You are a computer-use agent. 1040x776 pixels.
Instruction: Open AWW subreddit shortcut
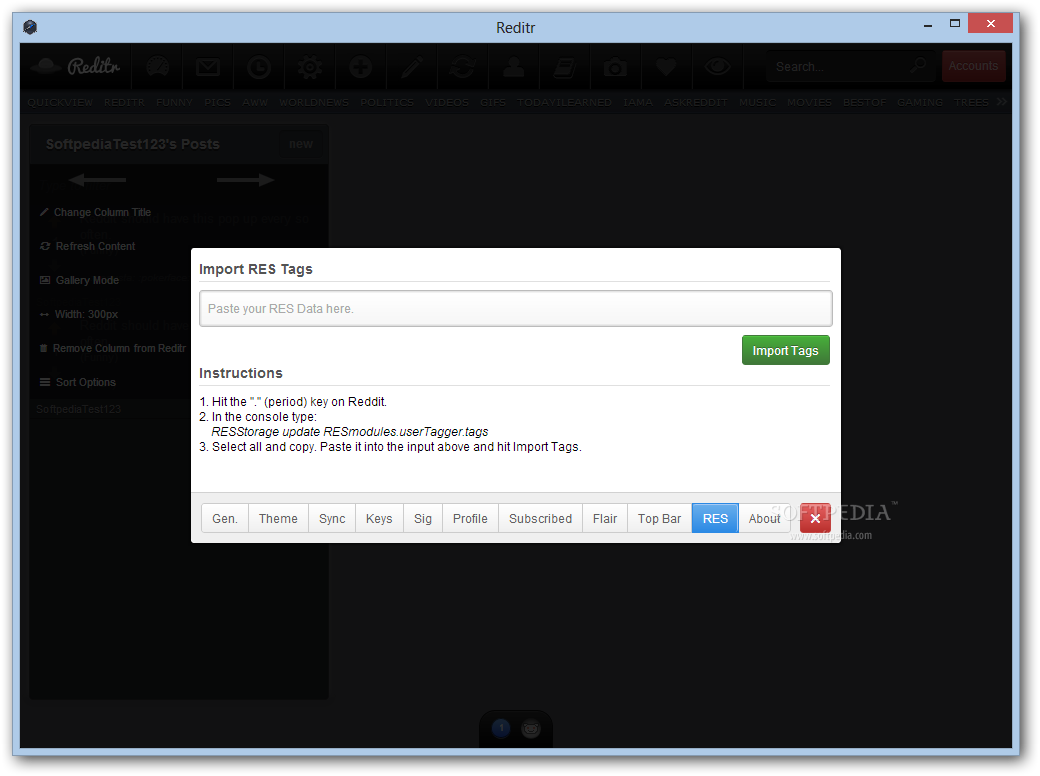(255, 102)
